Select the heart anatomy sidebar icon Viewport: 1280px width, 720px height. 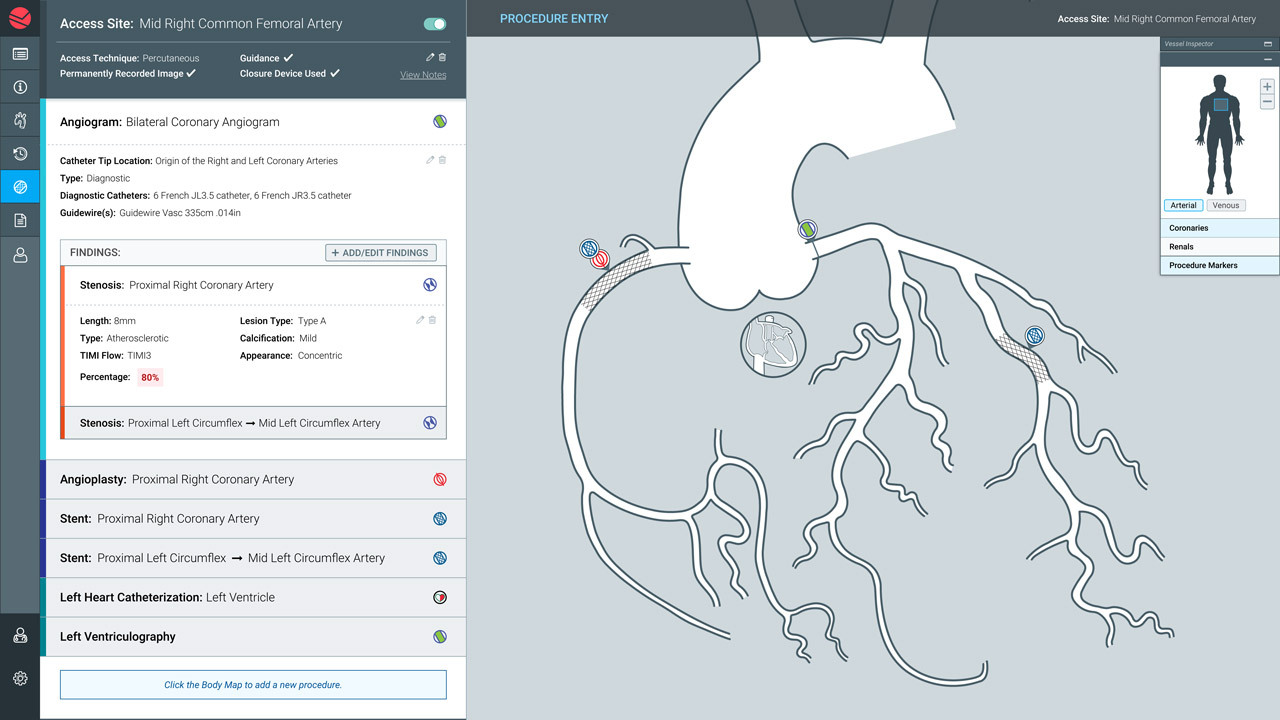pos(20,119)
